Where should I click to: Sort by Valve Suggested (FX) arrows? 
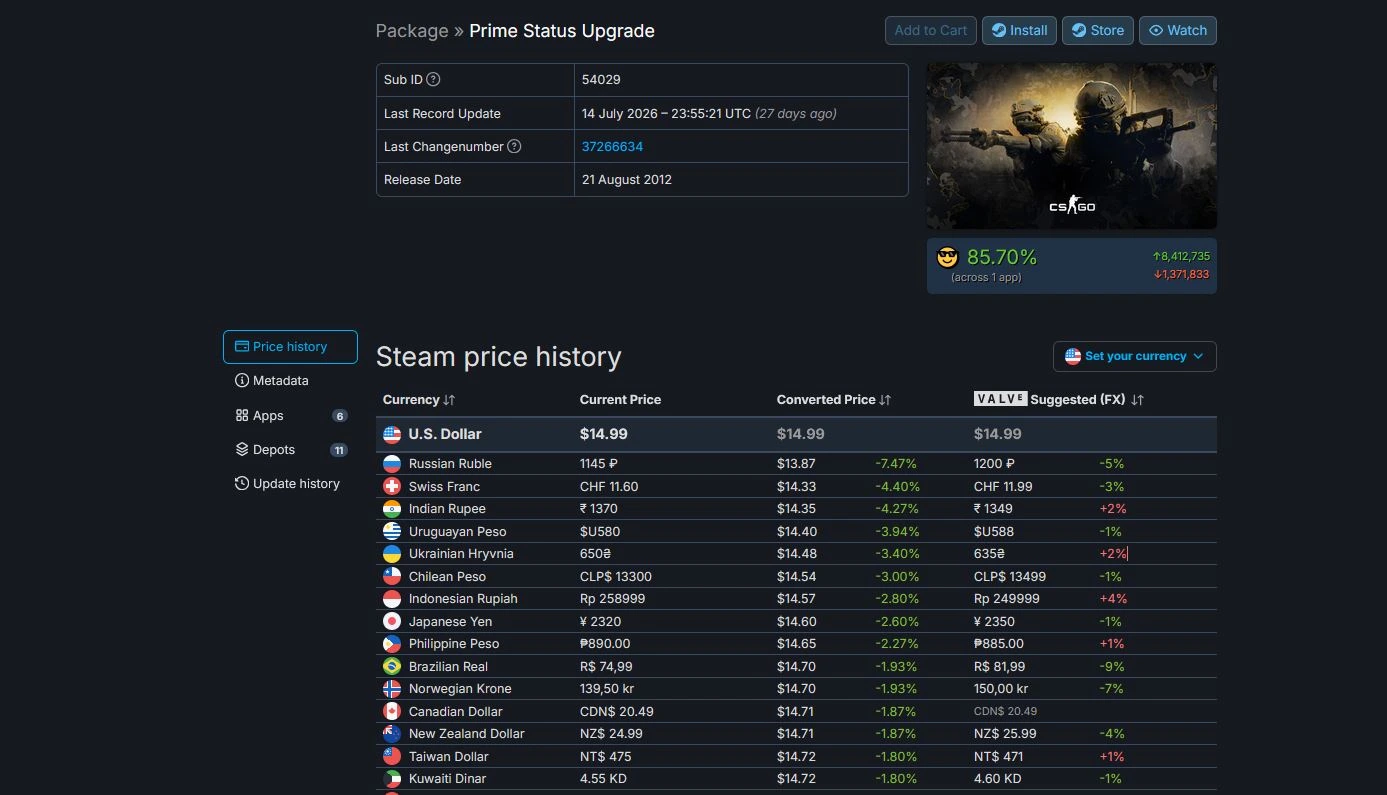pos(1137,400)
